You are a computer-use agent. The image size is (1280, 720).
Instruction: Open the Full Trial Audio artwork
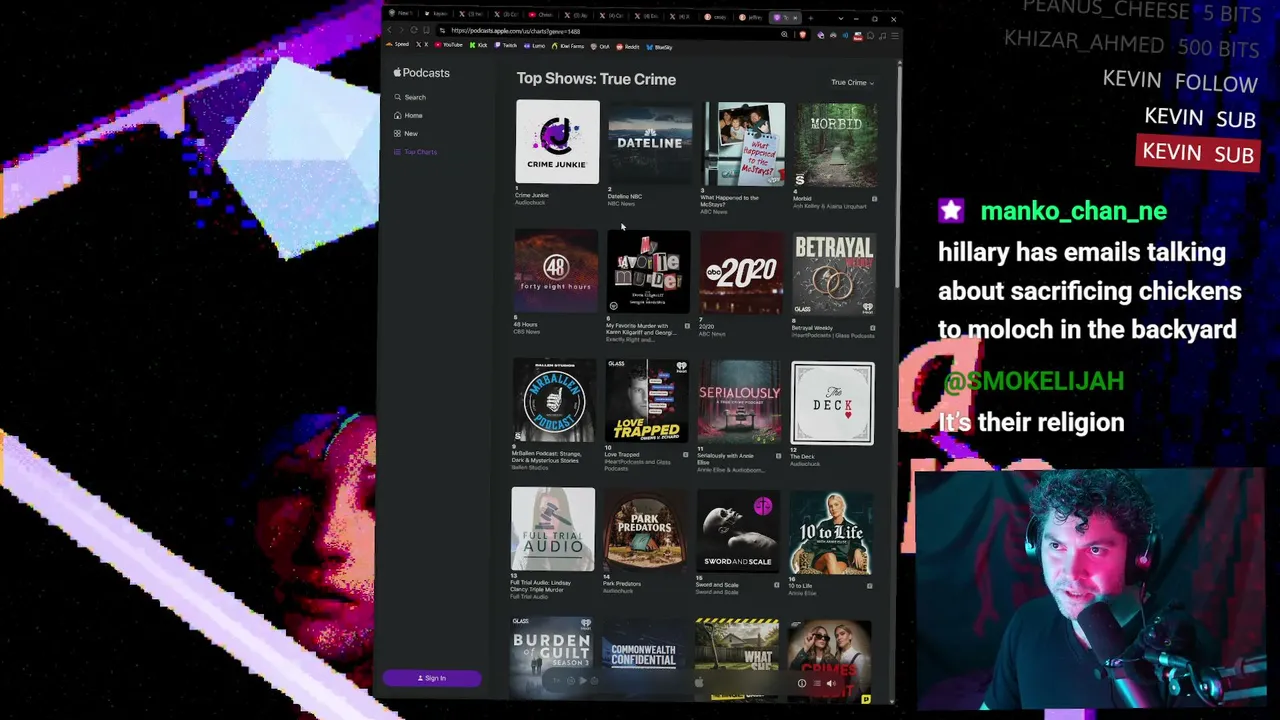pos(553,530)
